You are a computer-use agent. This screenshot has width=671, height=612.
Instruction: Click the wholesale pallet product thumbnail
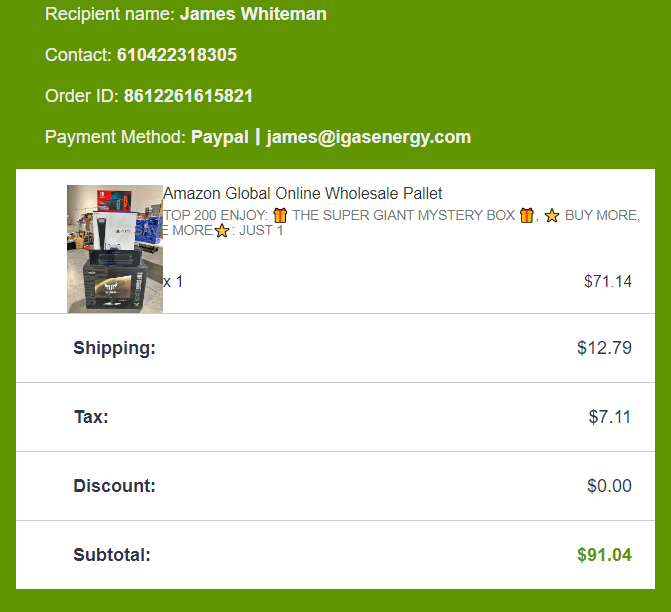115,249
